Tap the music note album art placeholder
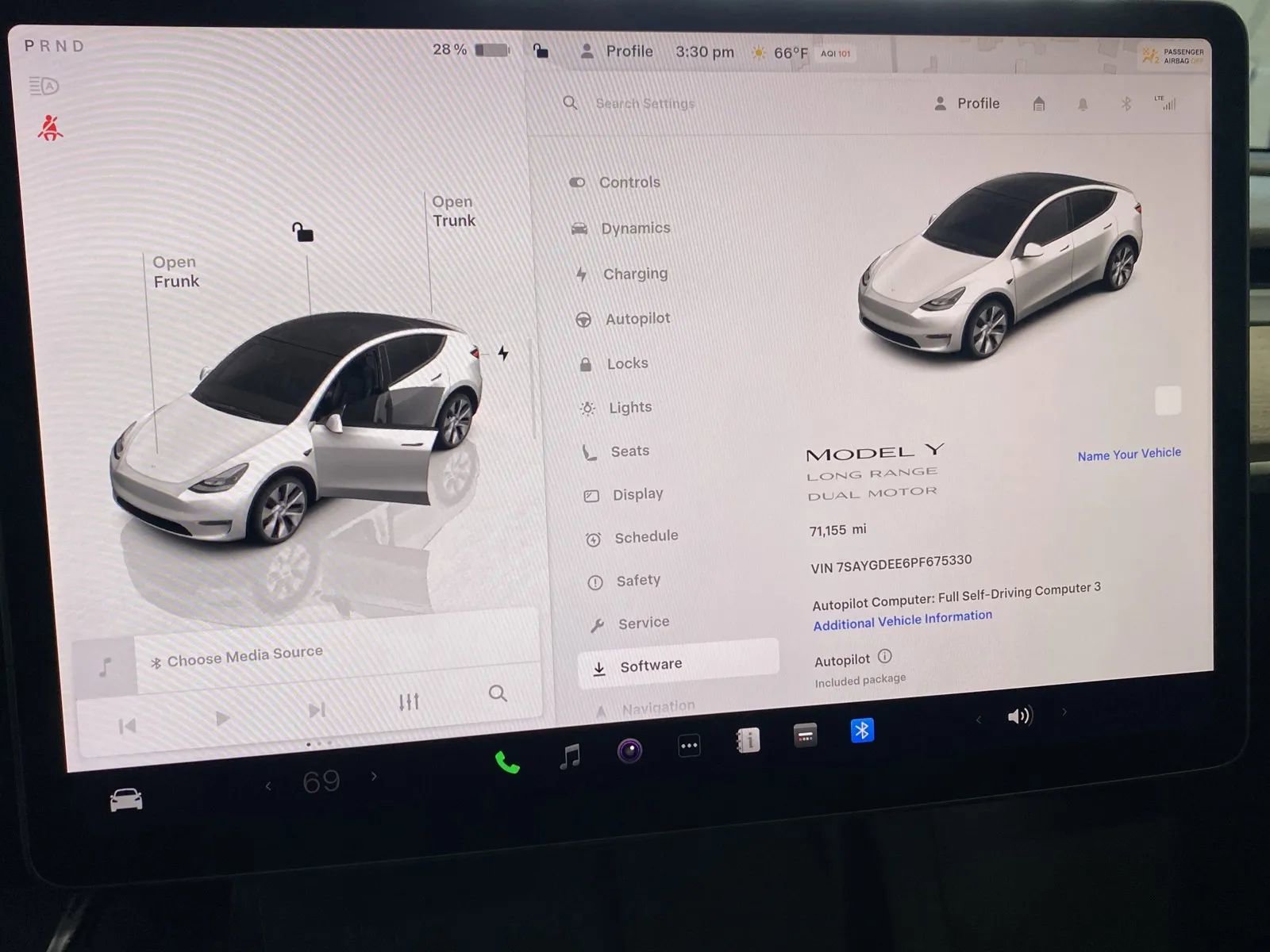Viewport: 1270px width, 952px height. click(x=105, y=667)
